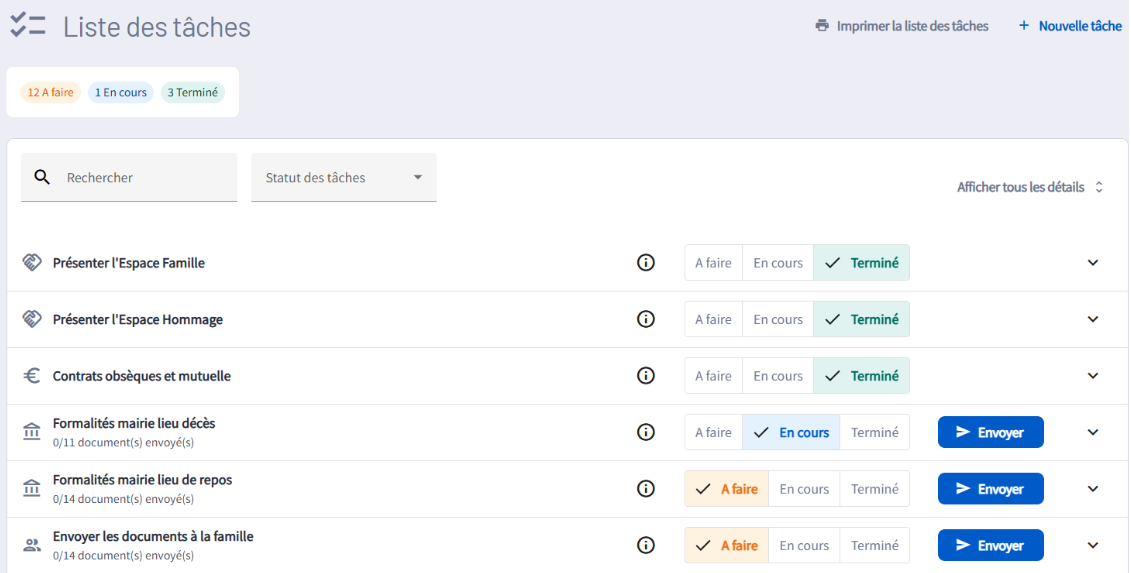Mark Présenter l'Espace Famille as A faire
The image size is (1131, 573).
(x=713, y=263)
